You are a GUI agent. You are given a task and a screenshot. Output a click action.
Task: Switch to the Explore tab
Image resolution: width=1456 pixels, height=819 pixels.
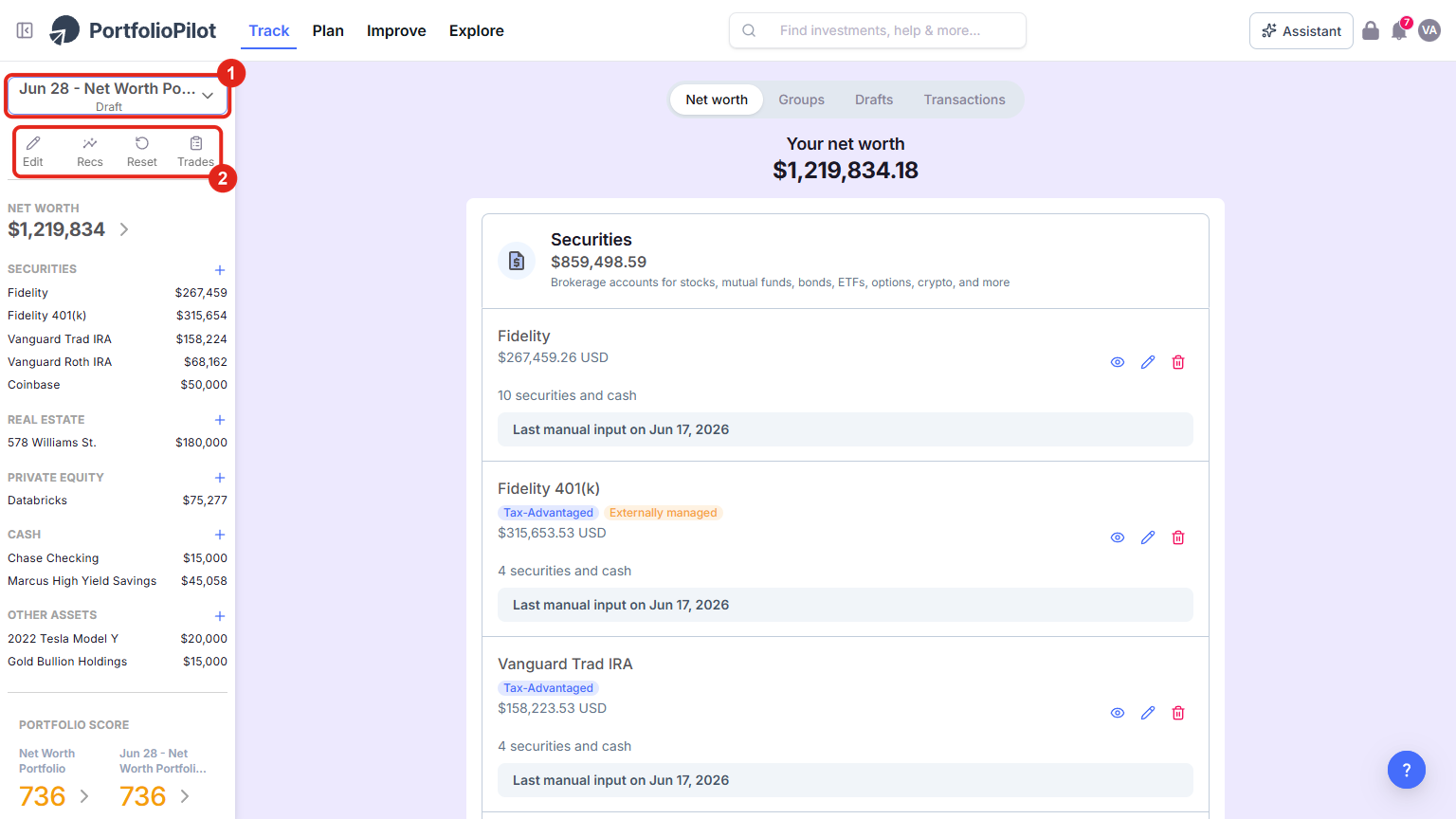coord(477,30)
